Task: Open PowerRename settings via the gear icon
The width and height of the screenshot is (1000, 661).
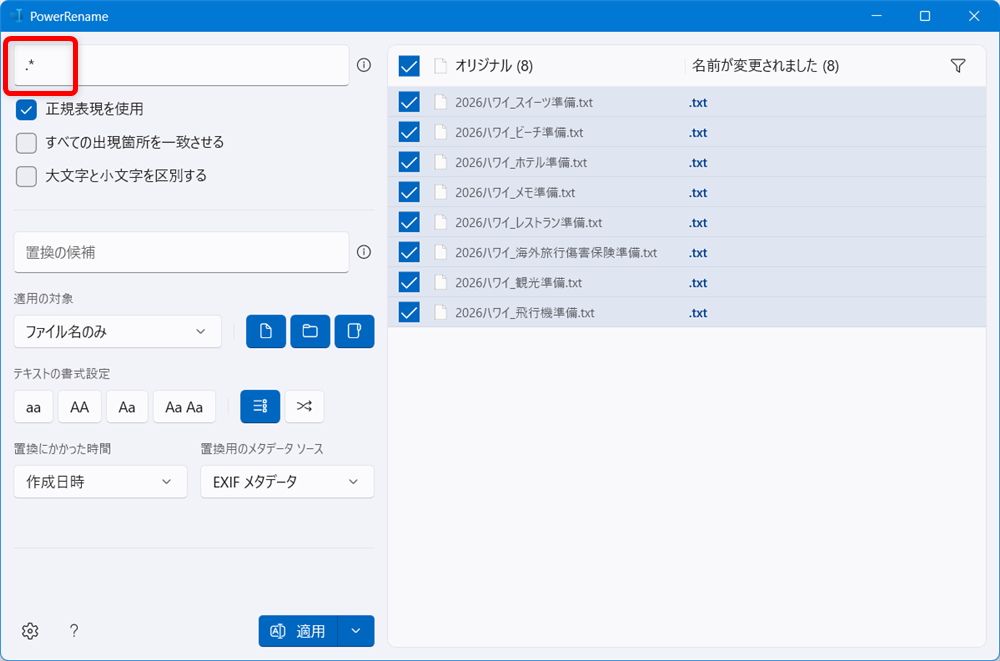Action: [x=29, y=630]
